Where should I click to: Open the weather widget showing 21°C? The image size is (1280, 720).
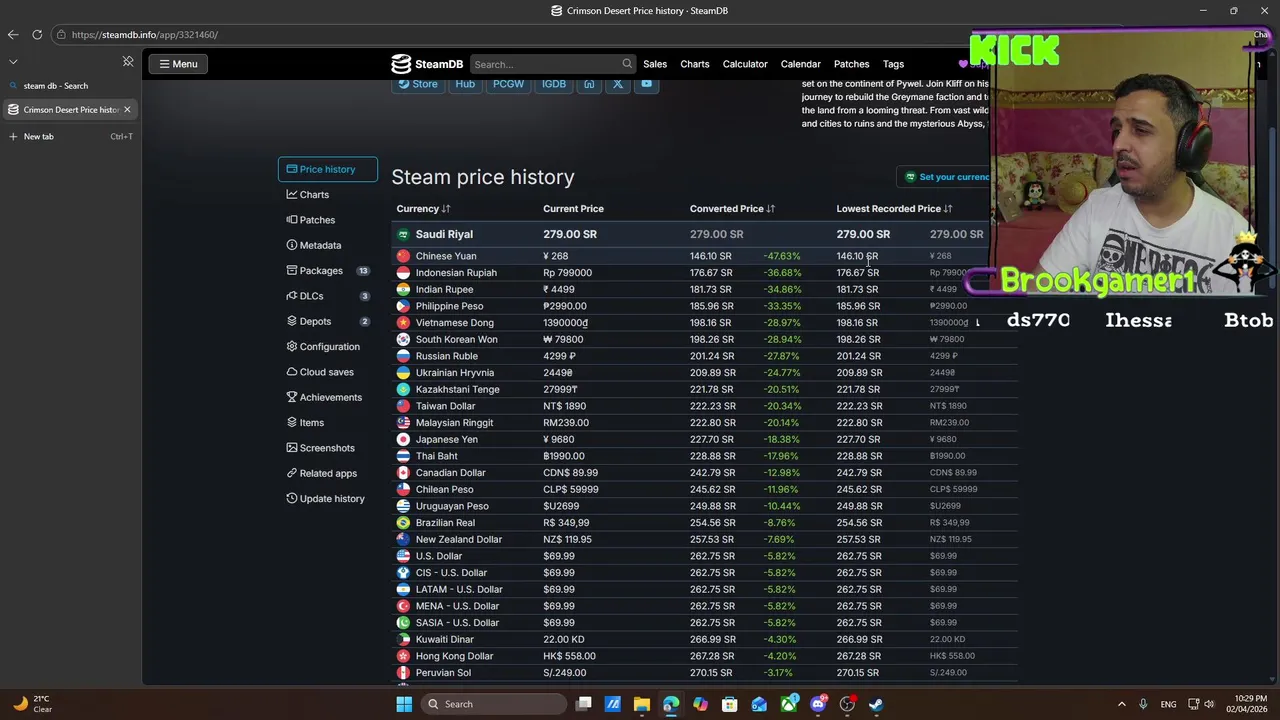32,704
